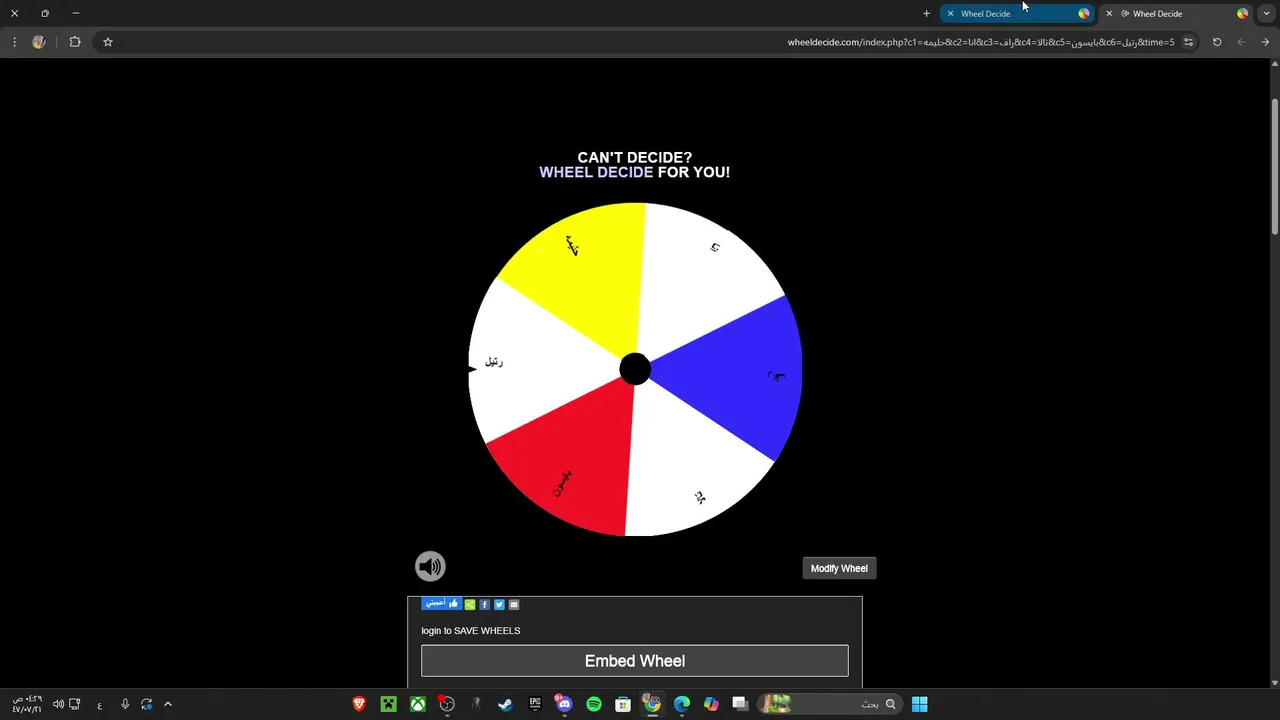Click the wheeldecide.com URL address bar

(980, 42)
